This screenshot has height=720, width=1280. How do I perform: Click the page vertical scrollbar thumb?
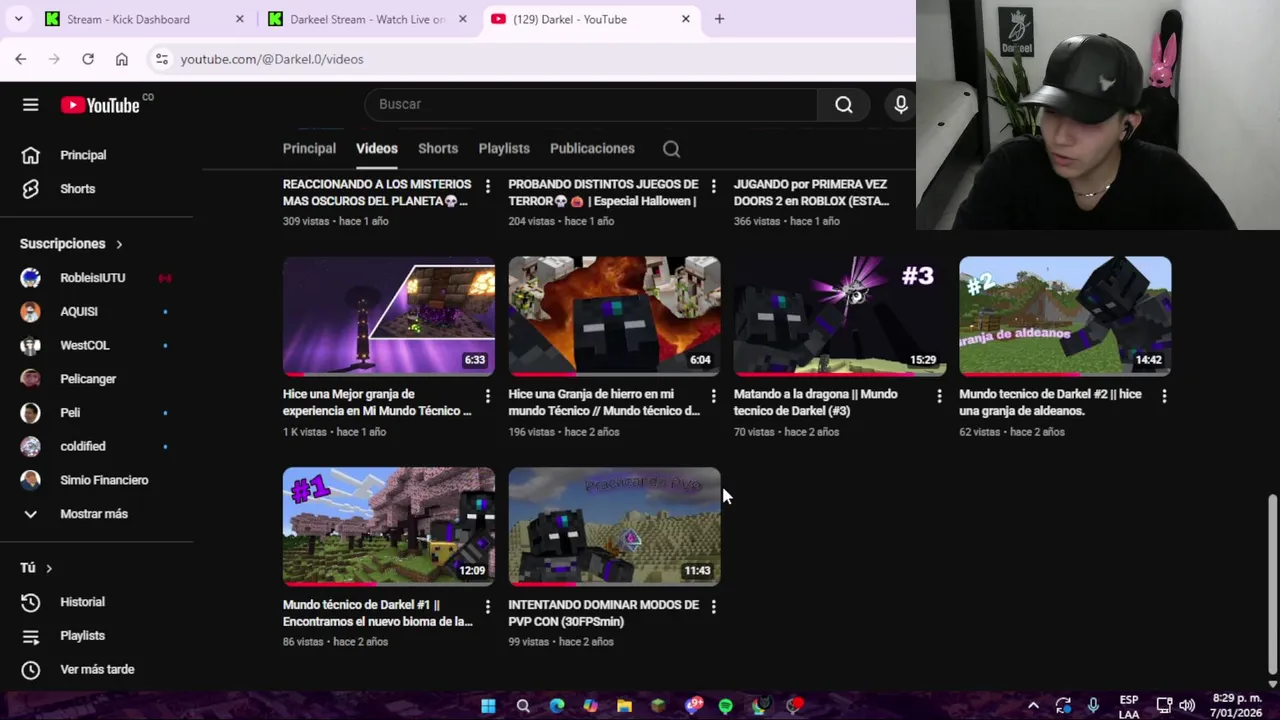tap(1272, 583)
